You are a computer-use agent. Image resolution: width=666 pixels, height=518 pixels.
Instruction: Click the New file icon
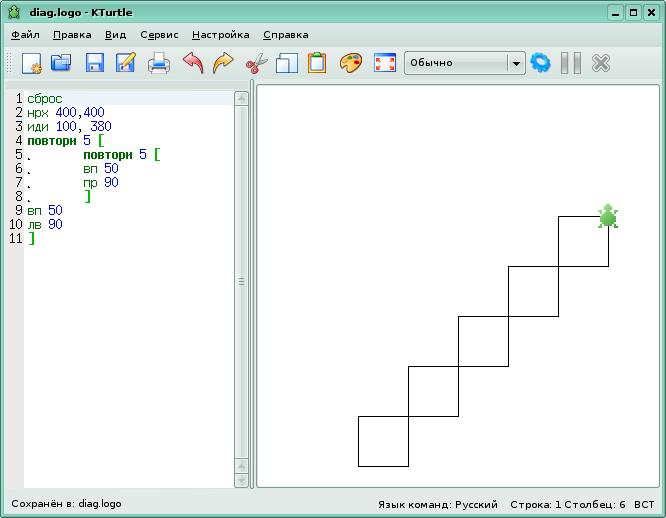(31, 63)
